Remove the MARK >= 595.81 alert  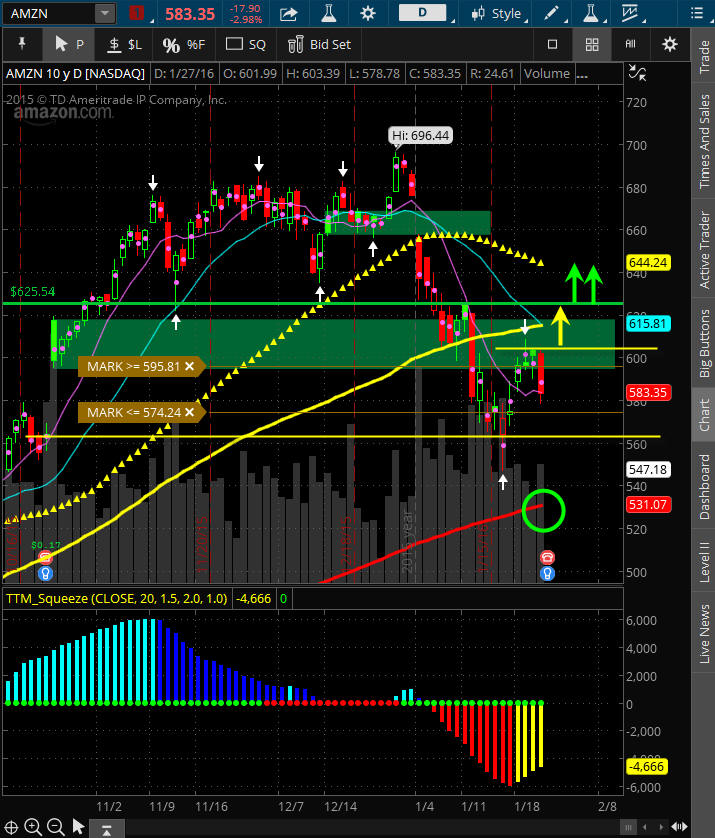coord(189,367)
